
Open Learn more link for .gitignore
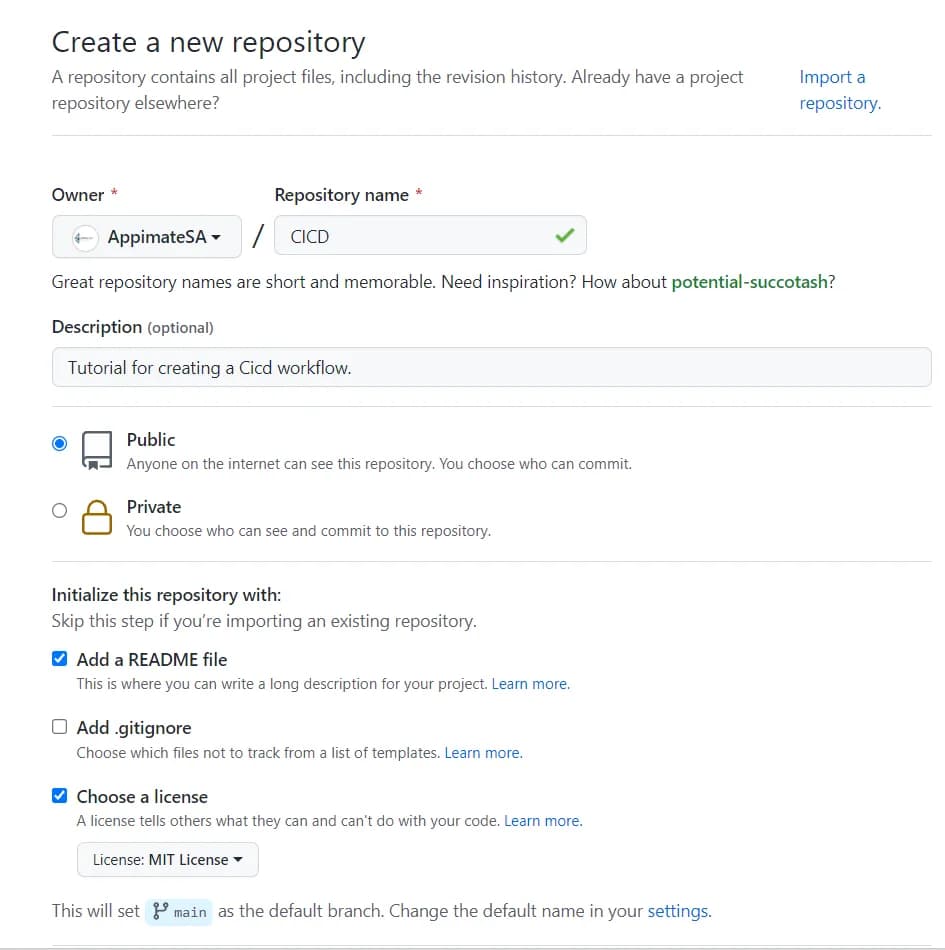pos(483,752)
